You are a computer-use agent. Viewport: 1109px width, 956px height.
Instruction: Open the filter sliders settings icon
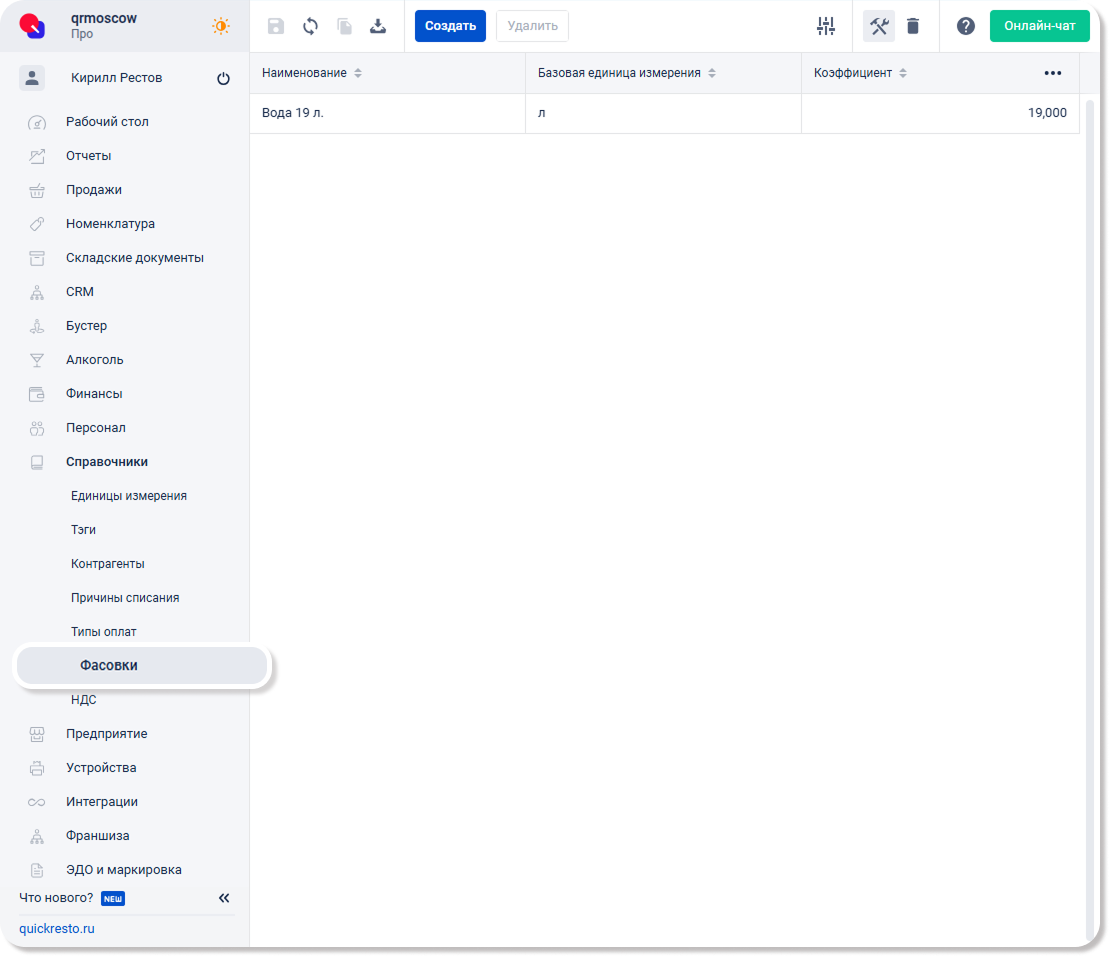pos(825,26)
